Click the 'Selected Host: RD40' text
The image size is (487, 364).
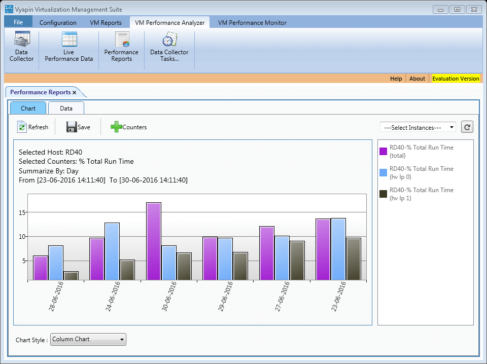50,152
